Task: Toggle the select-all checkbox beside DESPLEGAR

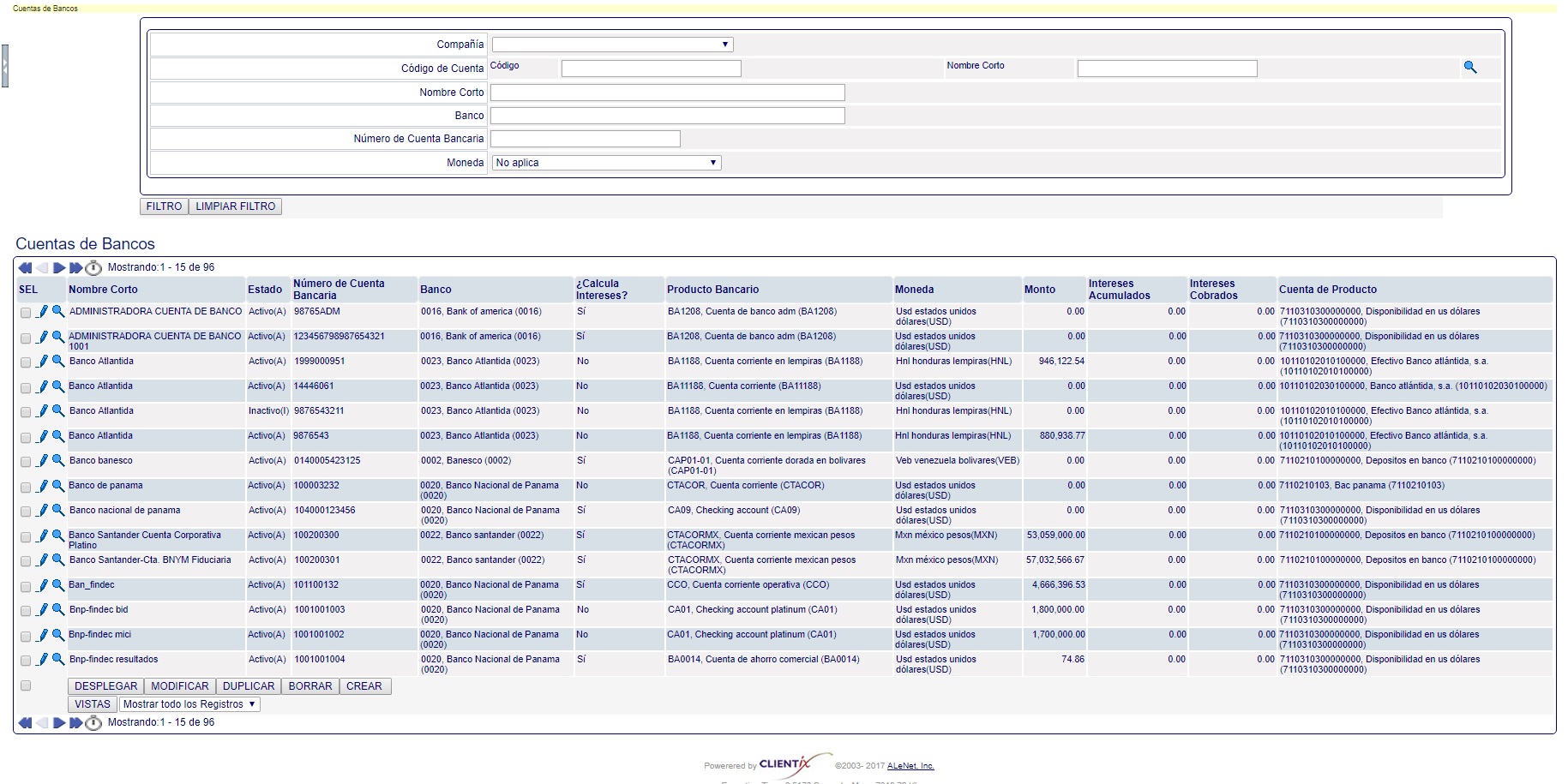Action: pyautogui.click(x=26, y=685)
